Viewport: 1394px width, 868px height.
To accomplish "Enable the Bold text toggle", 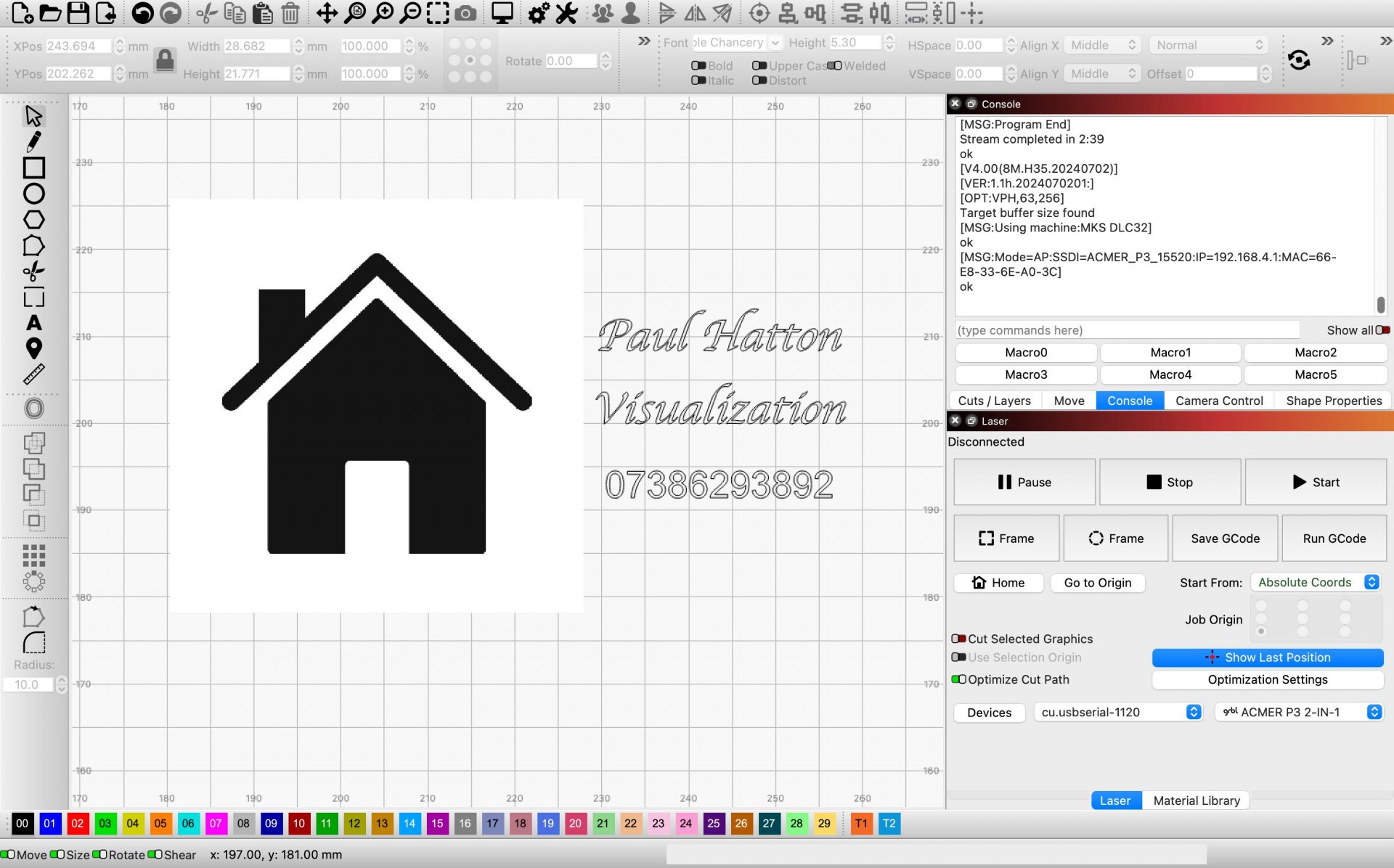I will click(698, 65).
